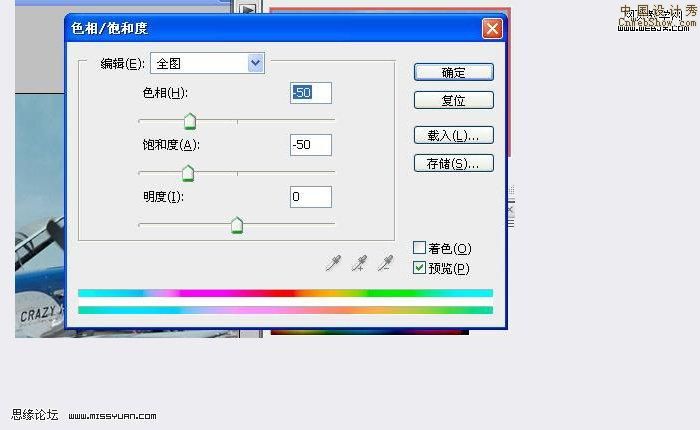Screen dimensions: 700x430
Task: Click the 饱和度 saturation slider handle
Action: click(x=188, y=173)
